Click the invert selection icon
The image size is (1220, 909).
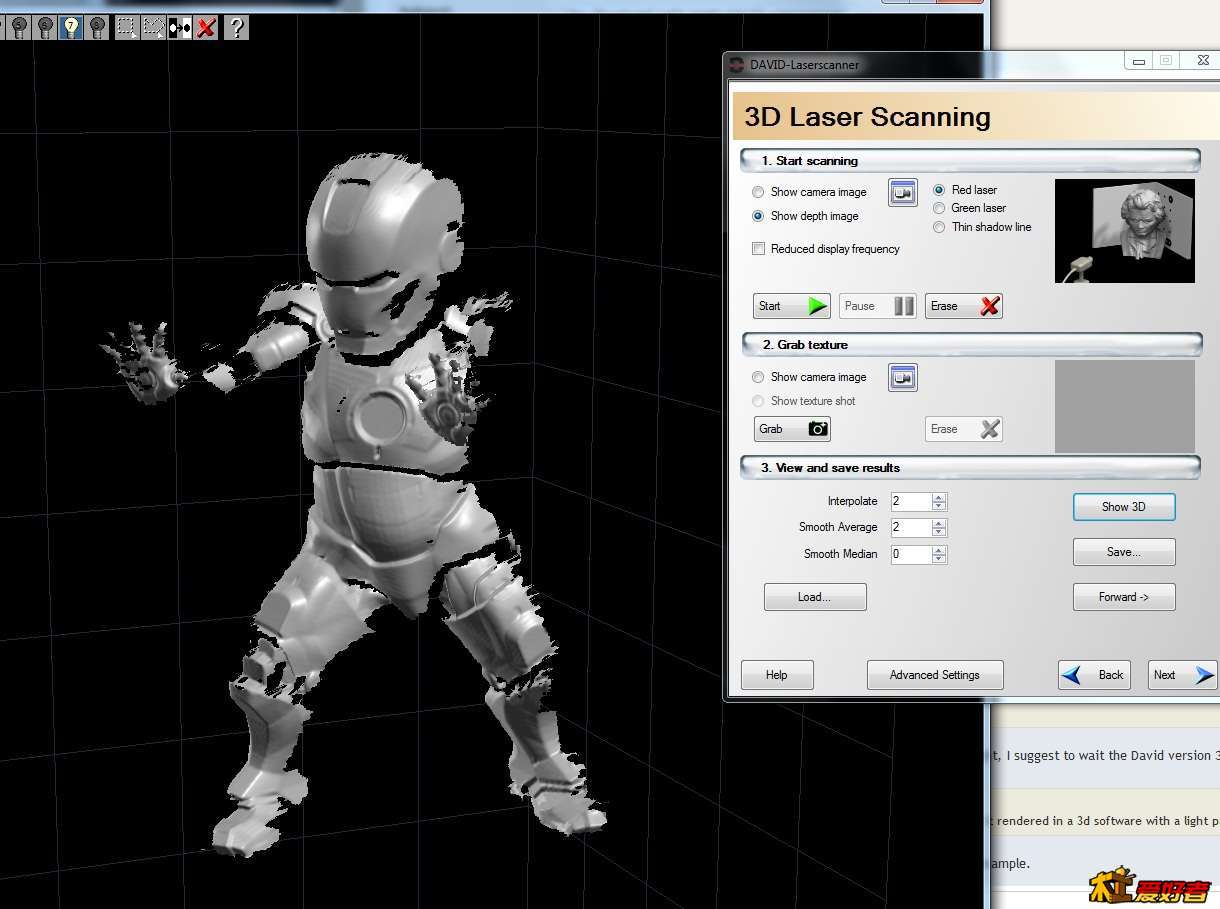pyautogui.click(x=179, y=27)
